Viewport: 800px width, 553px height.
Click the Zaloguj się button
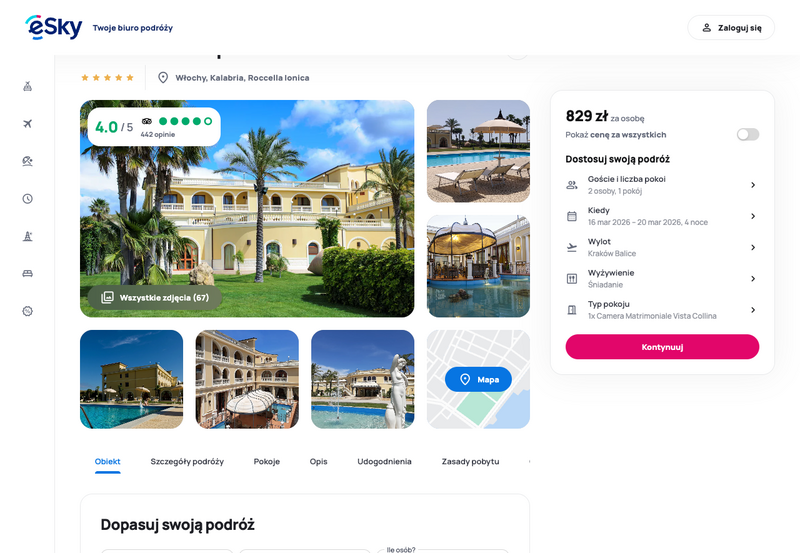(731, 28)
